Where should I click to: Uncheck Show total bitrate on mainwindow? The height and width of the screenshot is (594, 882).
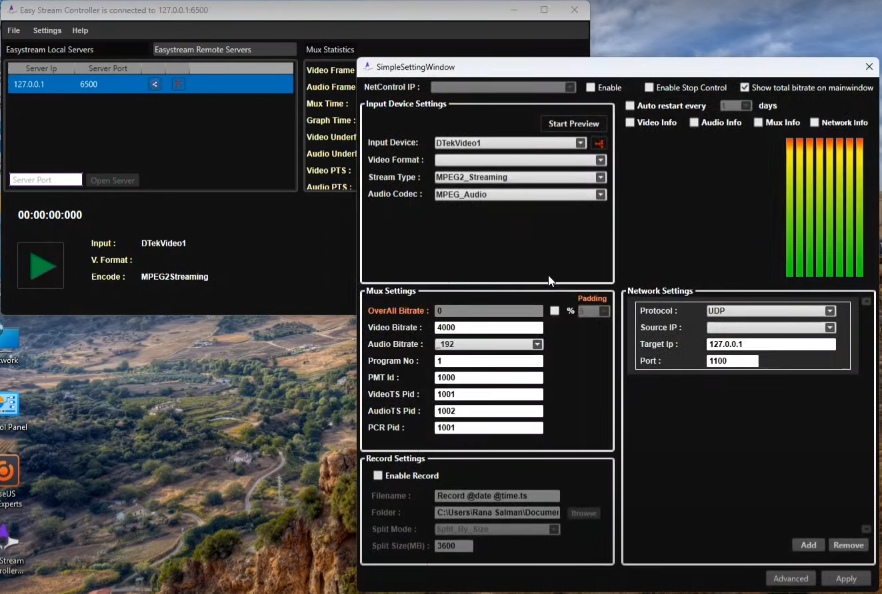tap(746, 87)
